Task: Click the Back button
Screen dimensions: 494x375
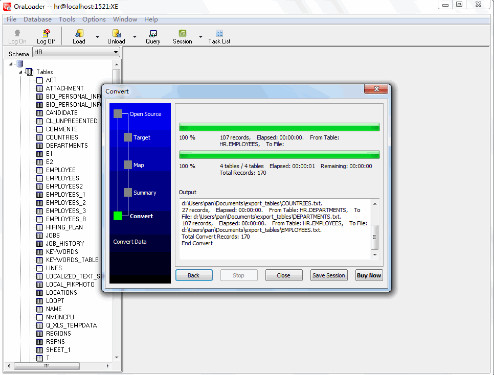Action: pos(194,275)
